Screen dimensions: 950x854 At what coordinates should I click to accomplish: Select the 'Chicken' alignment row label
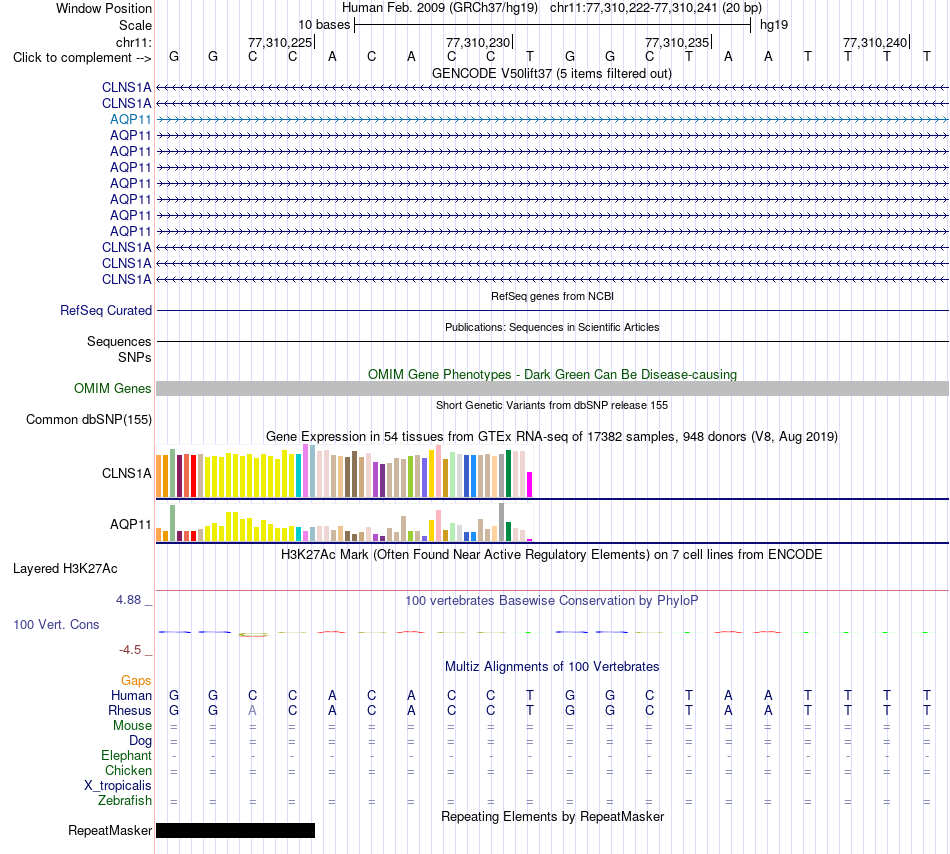pyautogui.click(x=128, y=770)
